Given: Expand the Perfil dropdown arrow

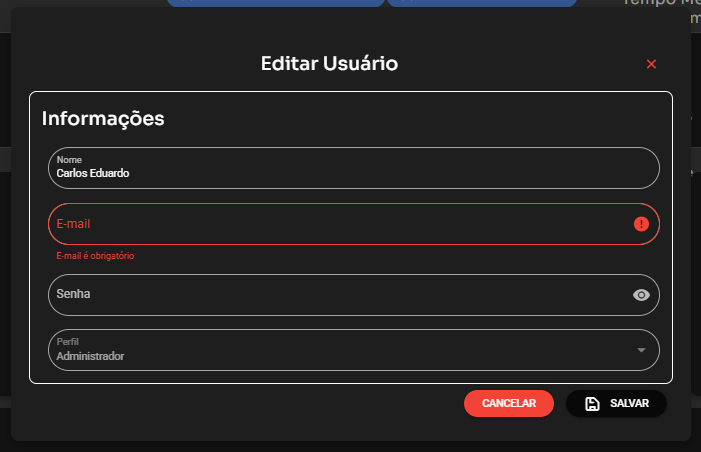Looking at the screenshot, I should tap(641, 350).
